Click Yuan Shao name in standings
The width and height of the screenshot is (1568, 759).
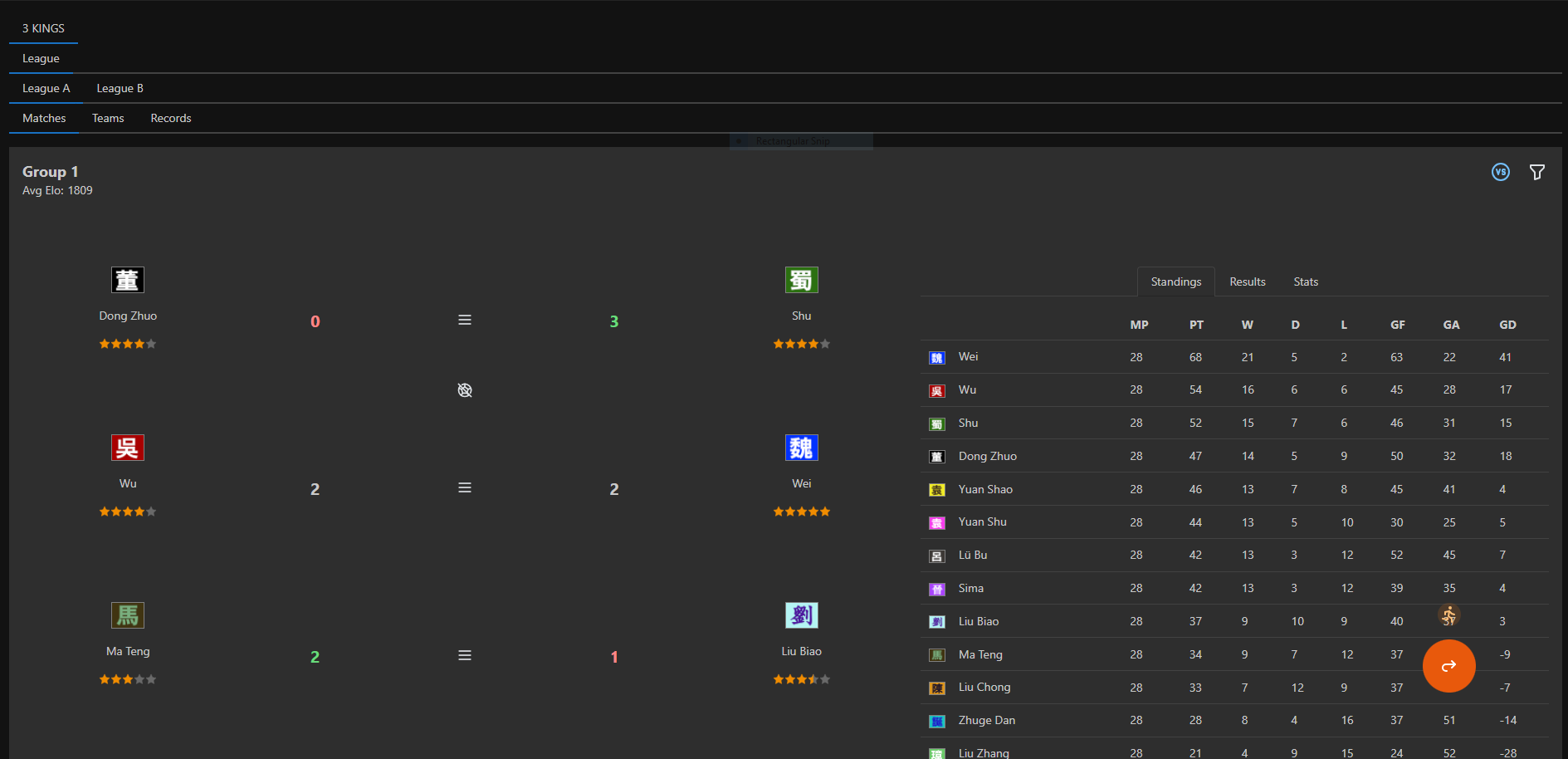coord(985,489)
